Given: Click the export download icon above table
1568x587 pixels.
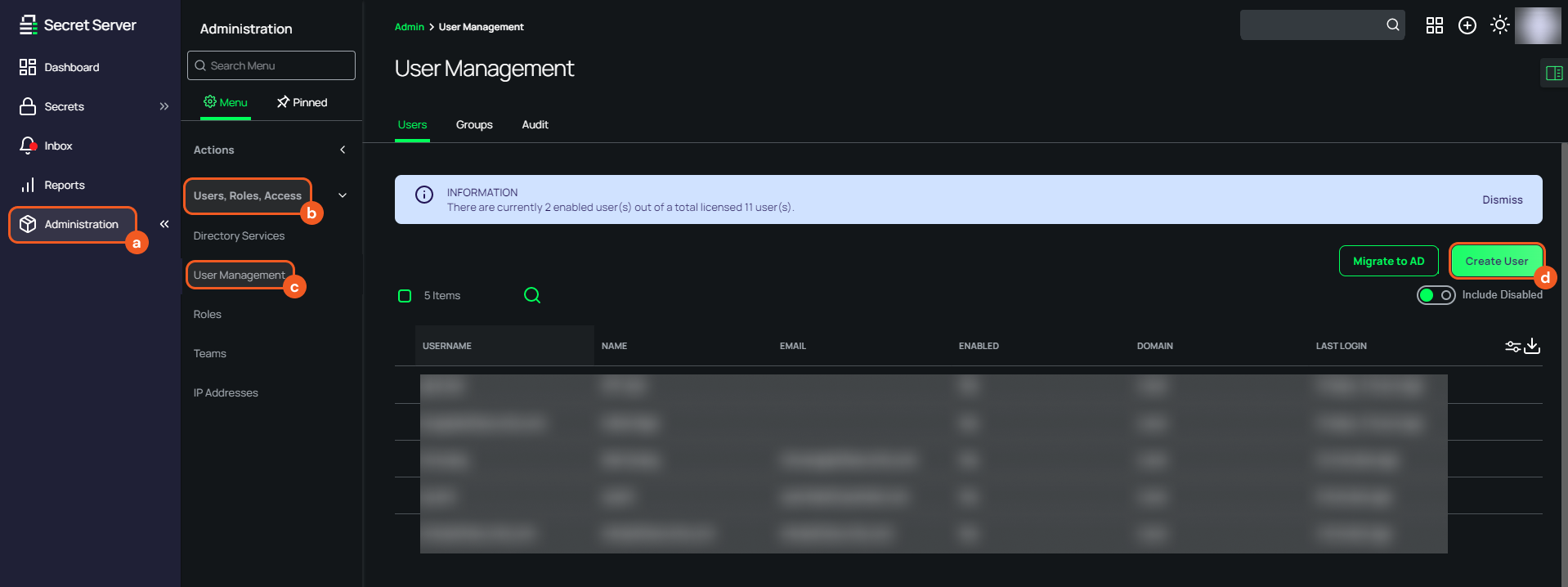Looking at the screenshot, I should click(1532, 346).
